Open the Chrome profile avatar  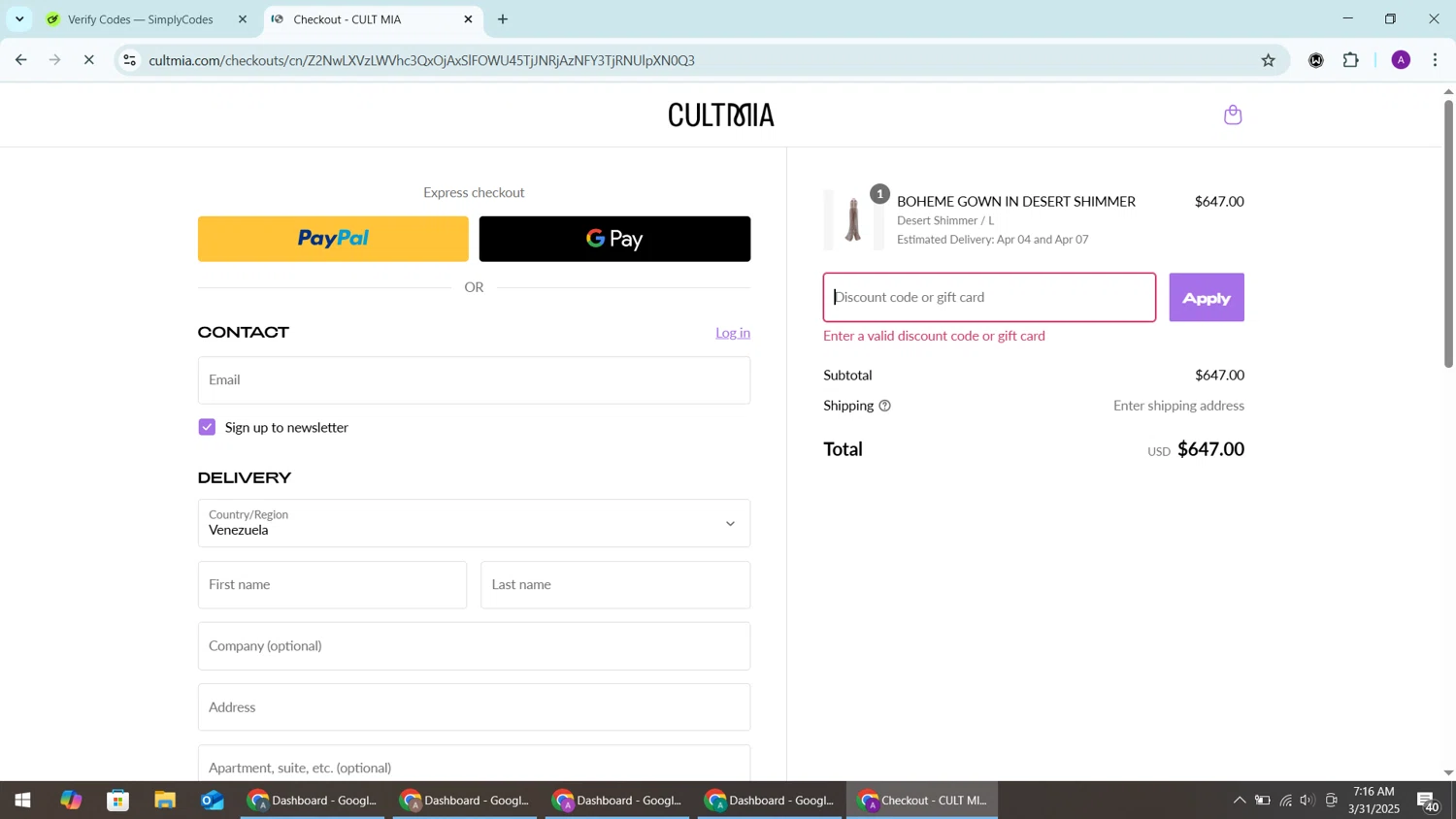pos(1401,60)
